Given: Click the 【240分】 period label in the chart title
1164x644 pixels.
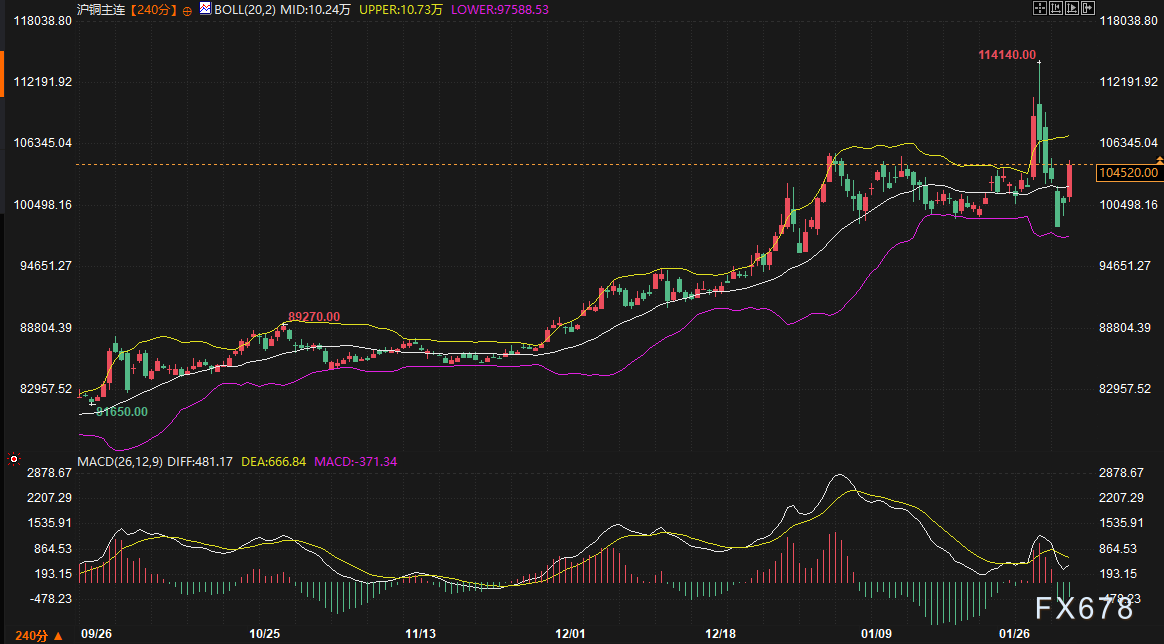Looking at the screenshot, I should pos(153,10).
